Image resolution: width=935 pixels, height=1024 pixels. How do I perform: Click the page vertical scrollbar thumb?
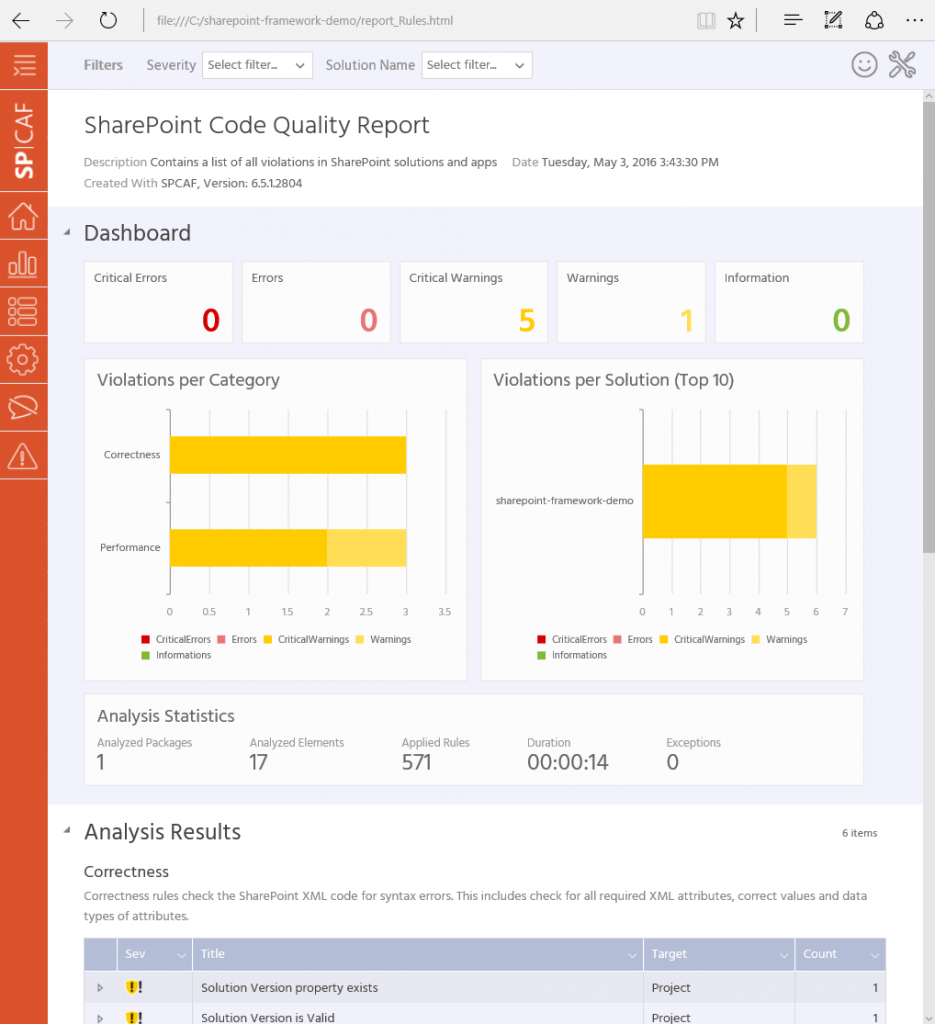tap(928, 327)
